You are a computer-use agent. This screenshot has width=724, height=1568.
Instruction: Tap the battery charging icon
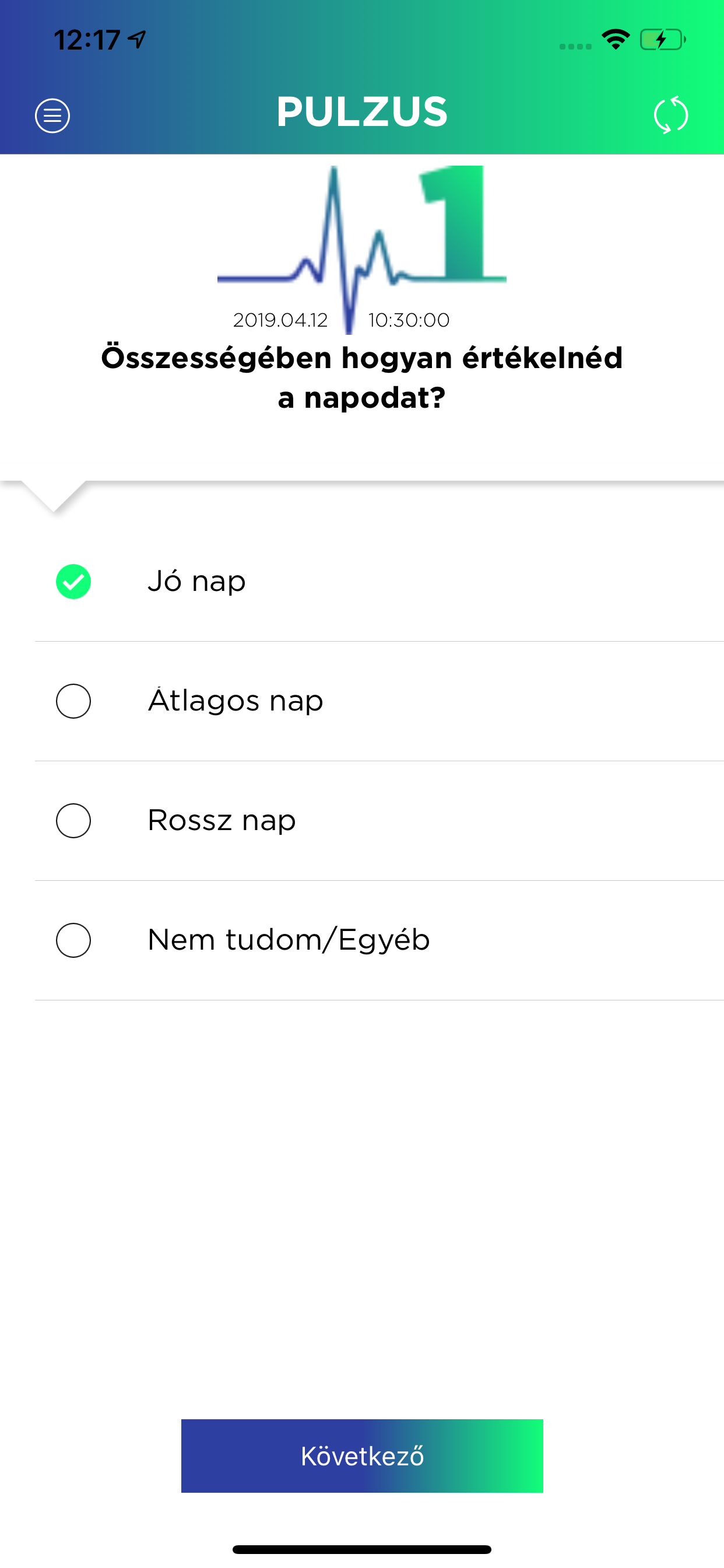pos(663,40)
